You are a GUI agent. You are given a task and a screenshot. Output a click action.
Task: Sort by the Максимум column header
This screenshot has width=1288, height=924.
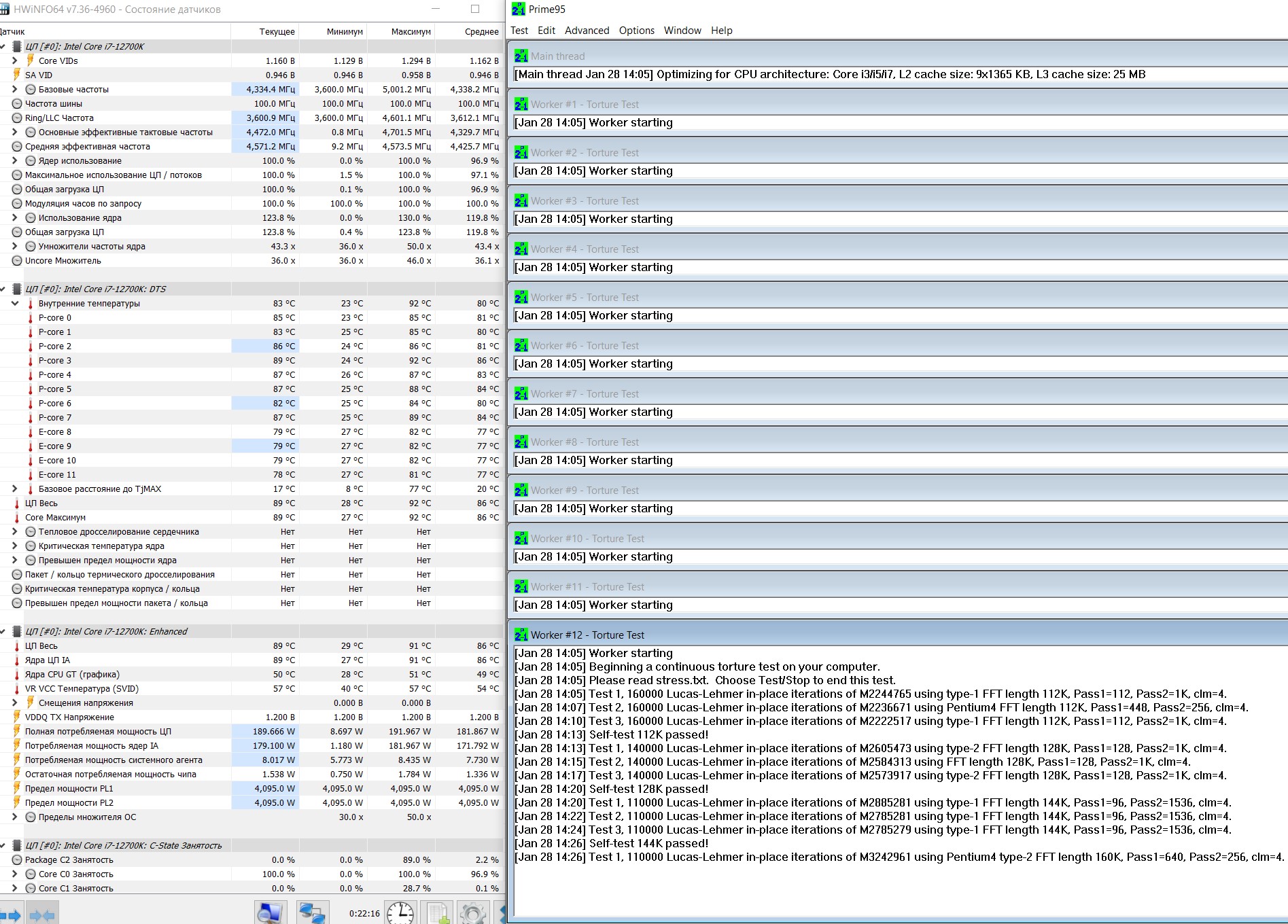tap(401, 31)
